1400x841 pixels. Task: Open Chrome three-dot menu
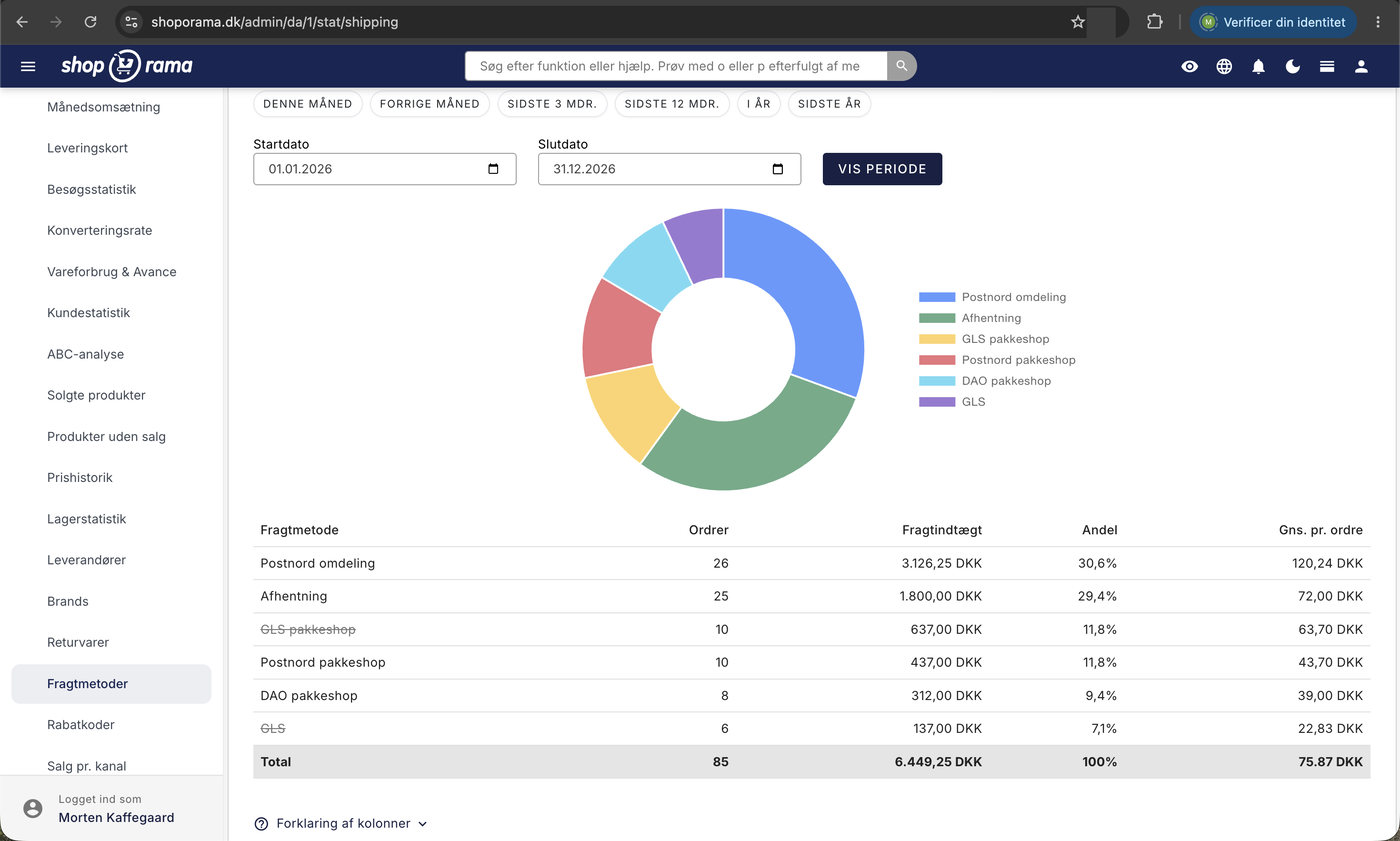[1379, 22]
